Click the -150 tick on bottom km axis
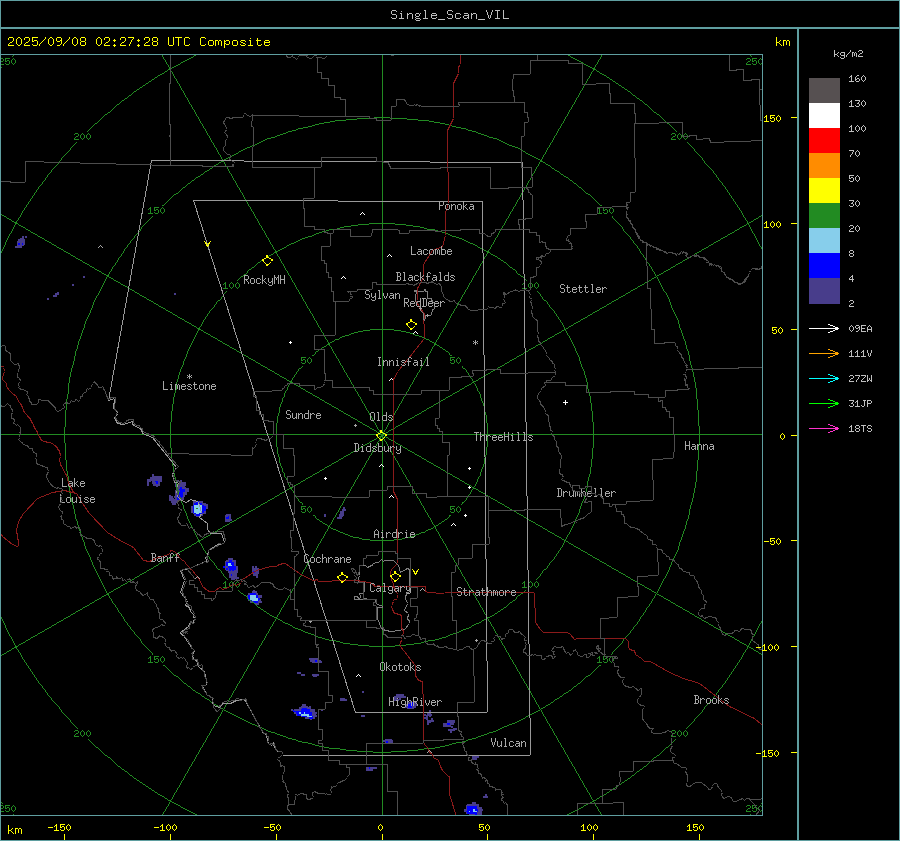This screenshot has width=900, height=841. tap(59, 827)
